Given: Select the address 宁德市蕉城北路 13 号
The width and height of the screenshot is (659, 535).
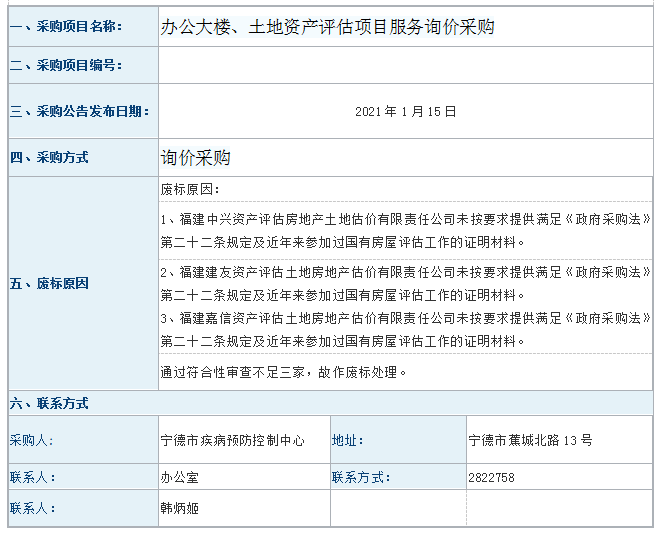Looking at the screenshot, I should click(x=530, y=440).
